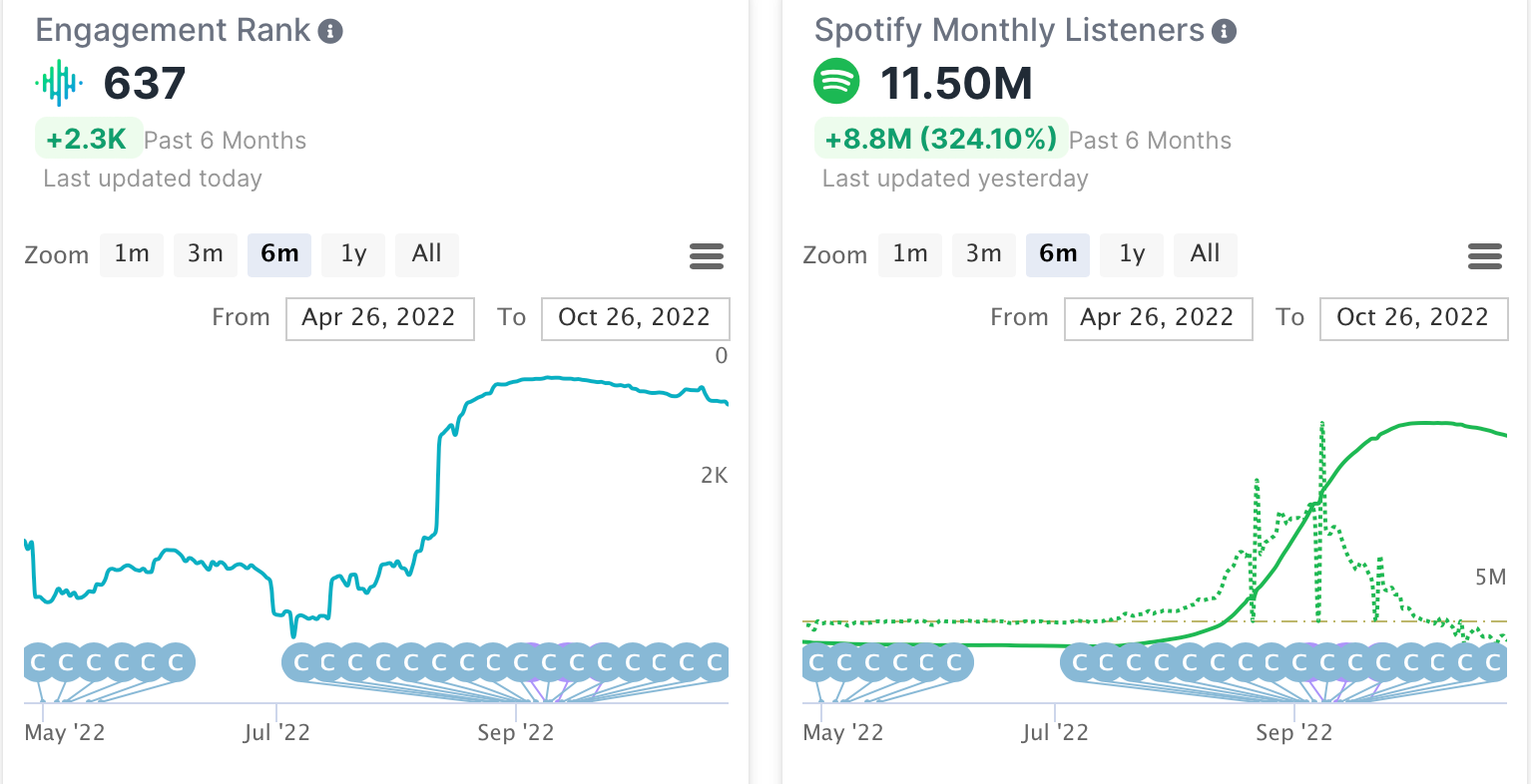Image resolution: width=1531 pixels, height=784 pixels.
Task: Click the teal Engagement Rank waveform icon
Action: point(59,83)
